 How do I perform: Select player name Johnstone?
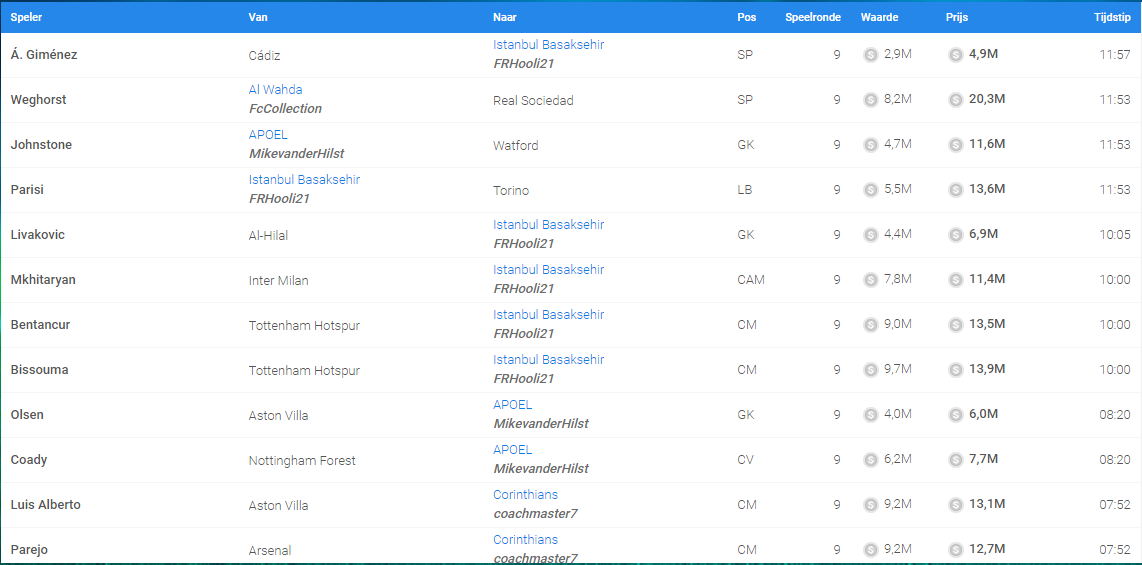[x=41, y=145]
